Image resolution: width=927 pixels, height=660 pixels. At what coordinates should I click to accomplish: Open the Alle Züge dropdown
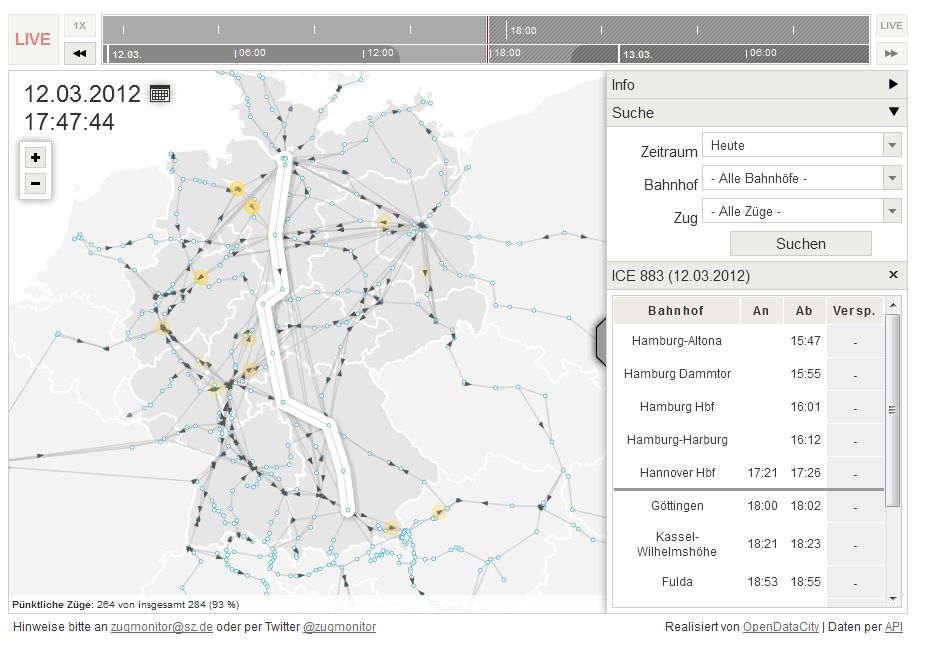(x=801, y=212)
